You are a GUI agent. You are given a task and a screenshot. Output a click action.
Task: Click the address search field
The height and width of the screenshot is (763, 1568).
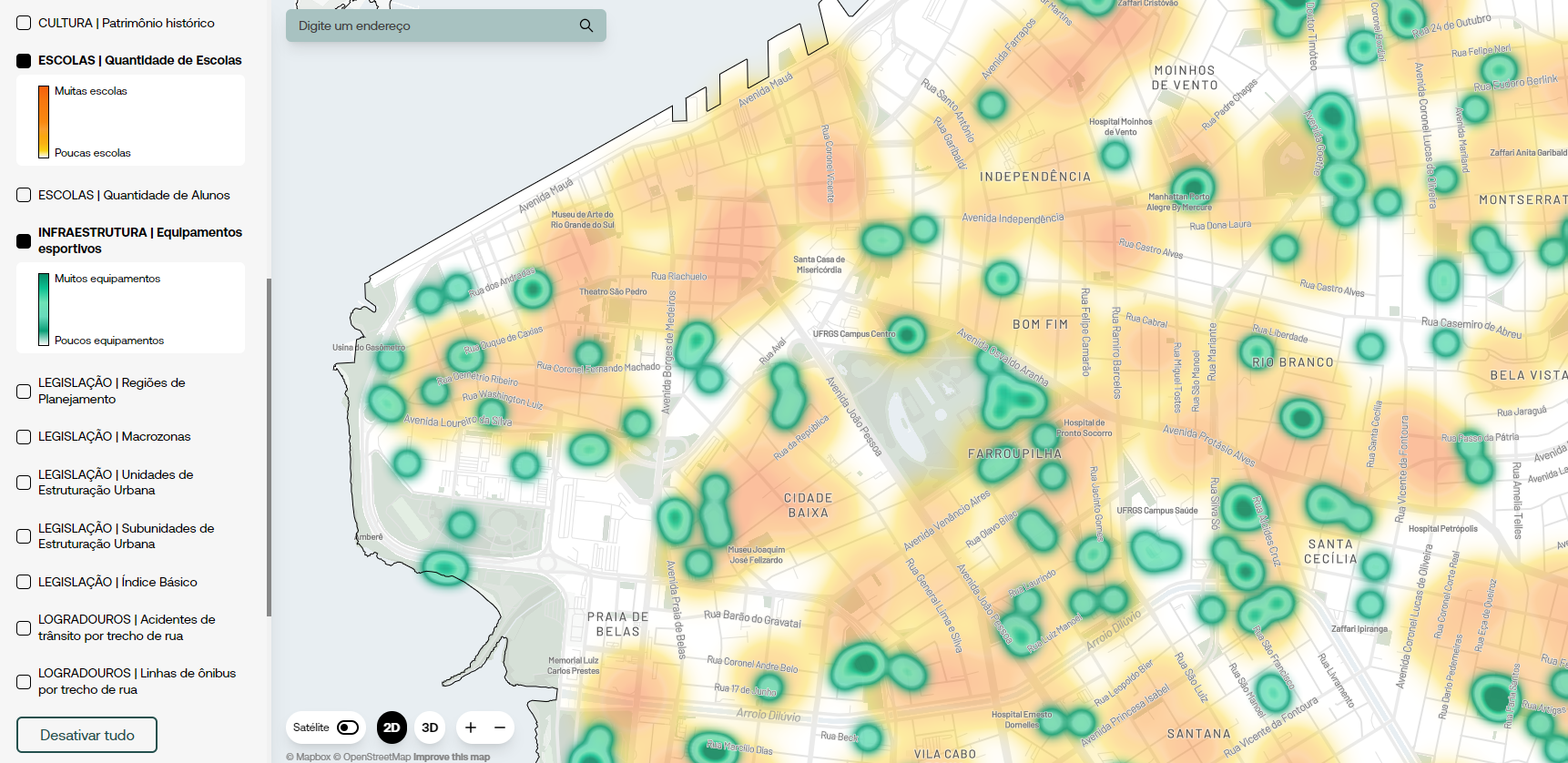[433, 25]
